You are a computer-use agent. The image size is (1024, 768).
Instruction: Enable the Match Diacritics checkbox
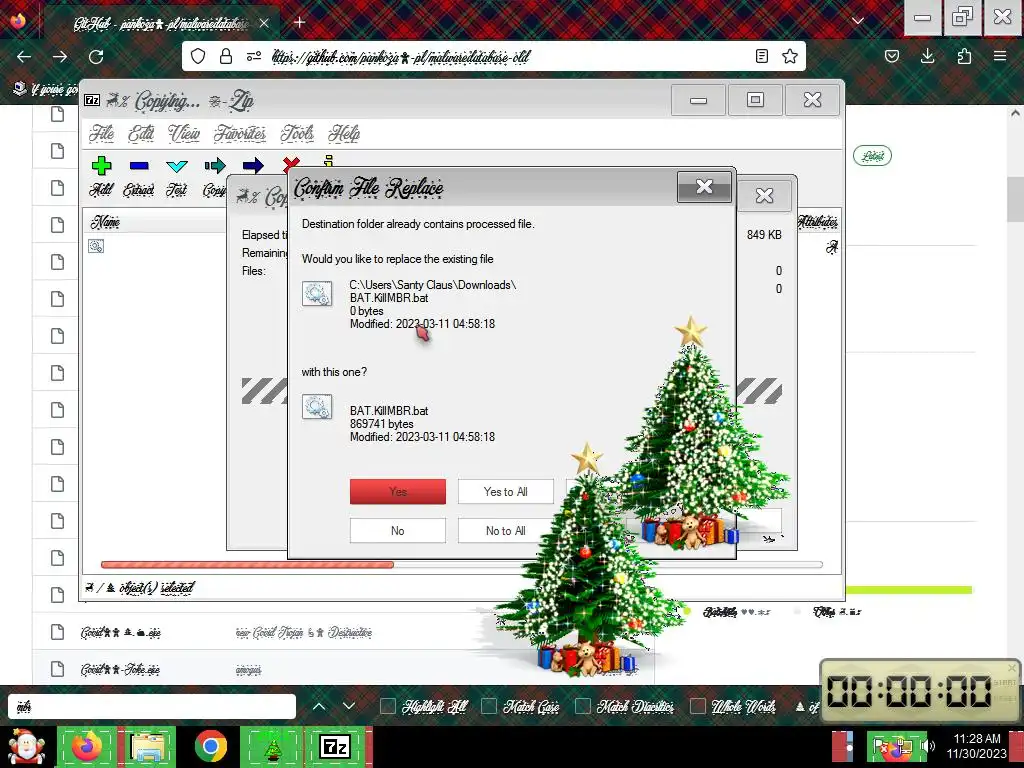[583, 706]
